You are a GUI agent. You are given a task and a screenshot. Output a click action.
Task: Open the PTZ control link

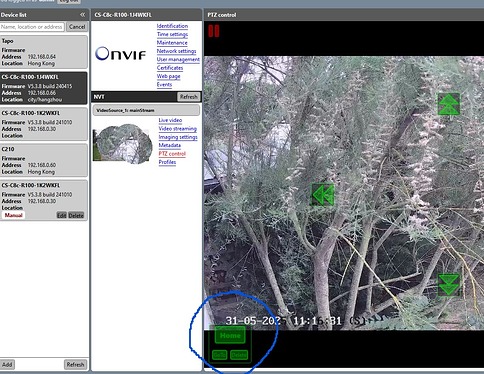[x=172, y=154]
